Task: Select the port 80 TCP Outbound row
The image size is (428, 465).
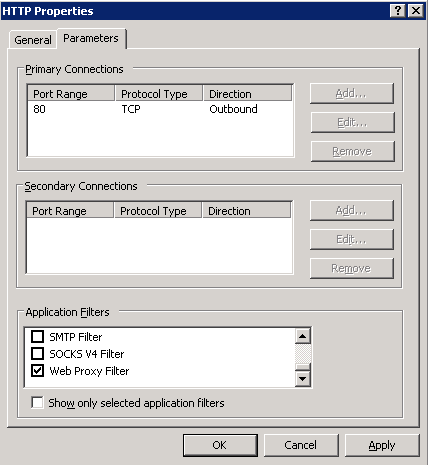Action: point(160,109)
